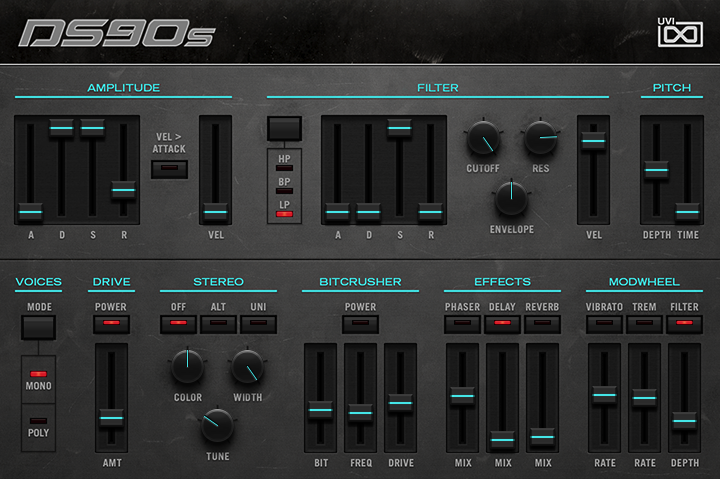The width and height of the screenshot is (720, 479).
Task: Click the filter decay (D) slider handle
Action: (369, 212)
